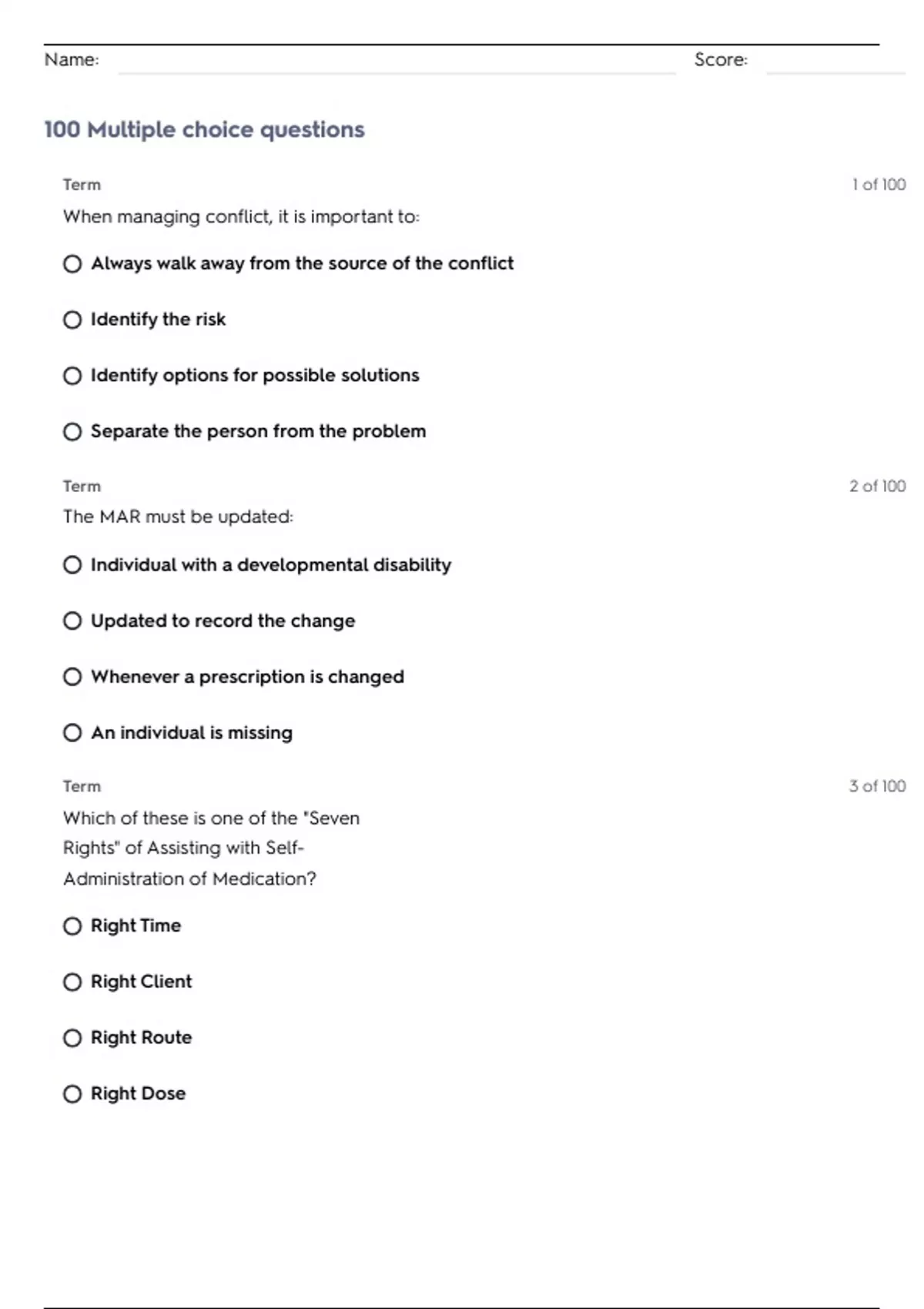
Task: Select 'Identify options for possible solutions'
Action: click(x=72, y=376)
